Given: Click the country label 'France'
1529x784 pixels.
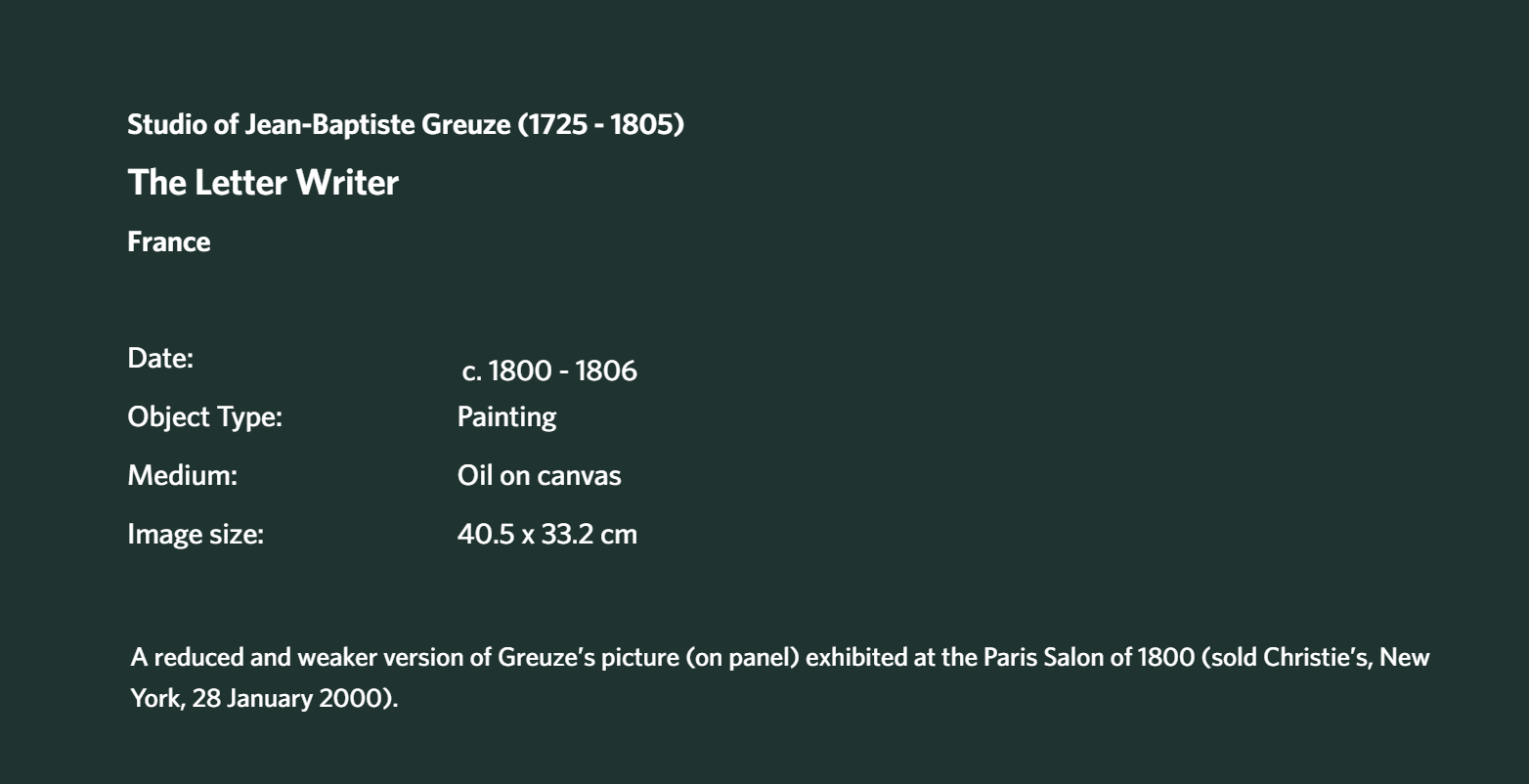Looking at the screenshot, I should (169, 242).
